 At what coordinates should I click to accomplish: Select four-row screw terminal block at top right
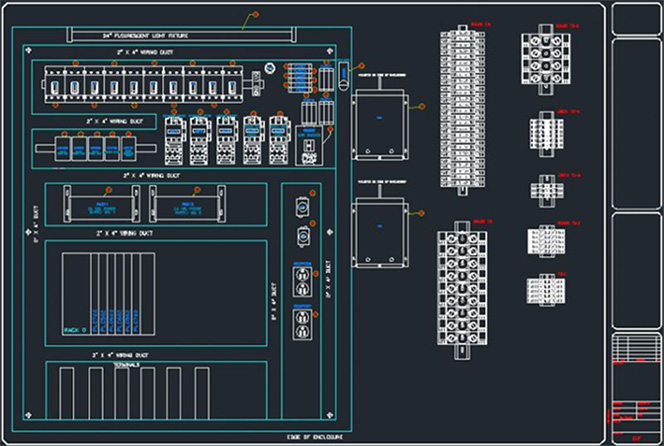click(546, 59)
